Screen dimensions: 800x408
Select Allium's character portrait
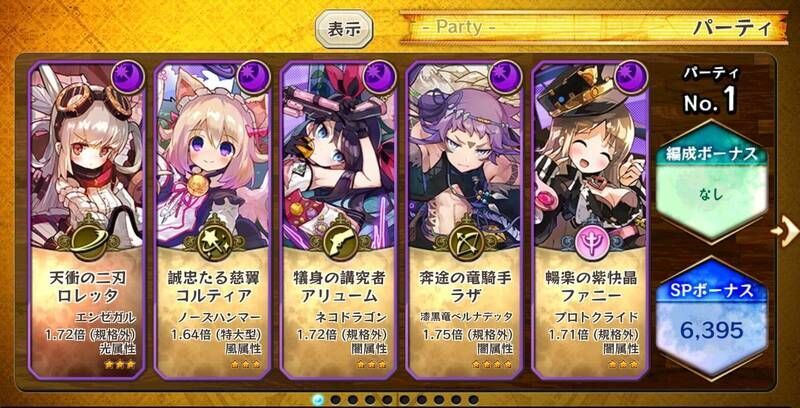[x=339, y=152]
